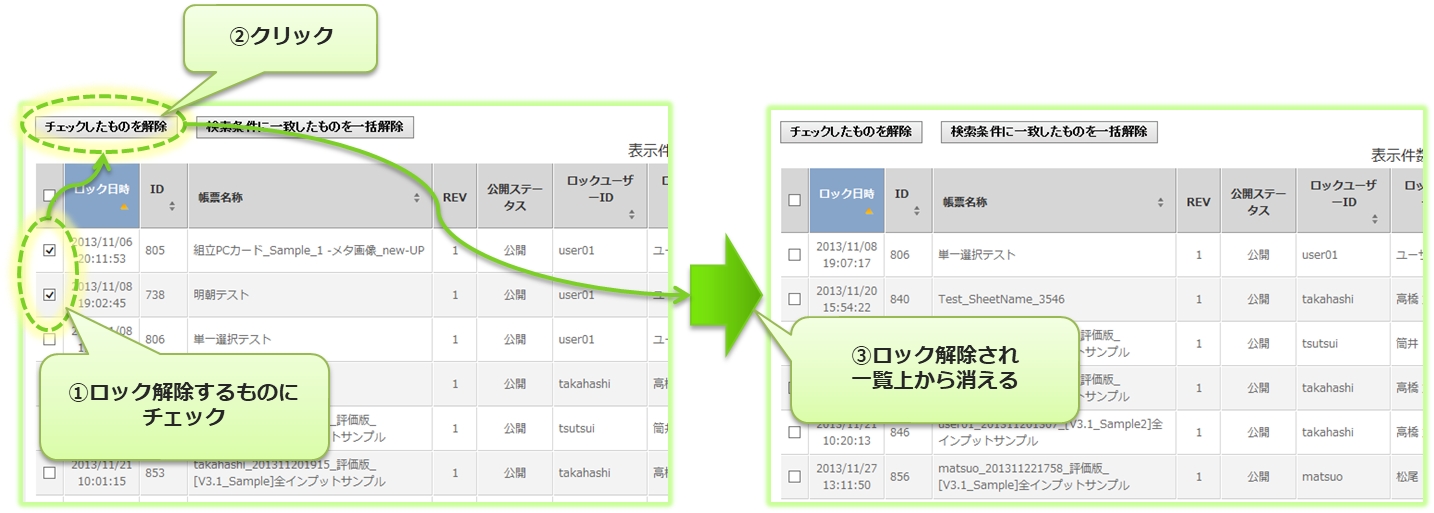Viewport: 1434px width, 513px height.
Task: Click the 帳票名称 sort icon in left table
Action: [x=416, y=198]
